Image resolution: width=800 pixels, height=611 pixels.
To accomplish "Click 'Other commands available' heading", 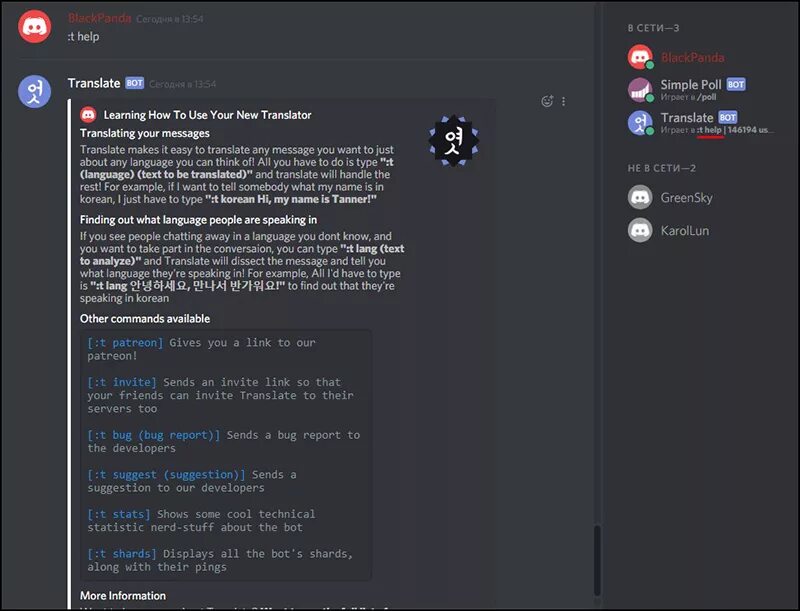I will pyautogui.click(x=144, y=319).
